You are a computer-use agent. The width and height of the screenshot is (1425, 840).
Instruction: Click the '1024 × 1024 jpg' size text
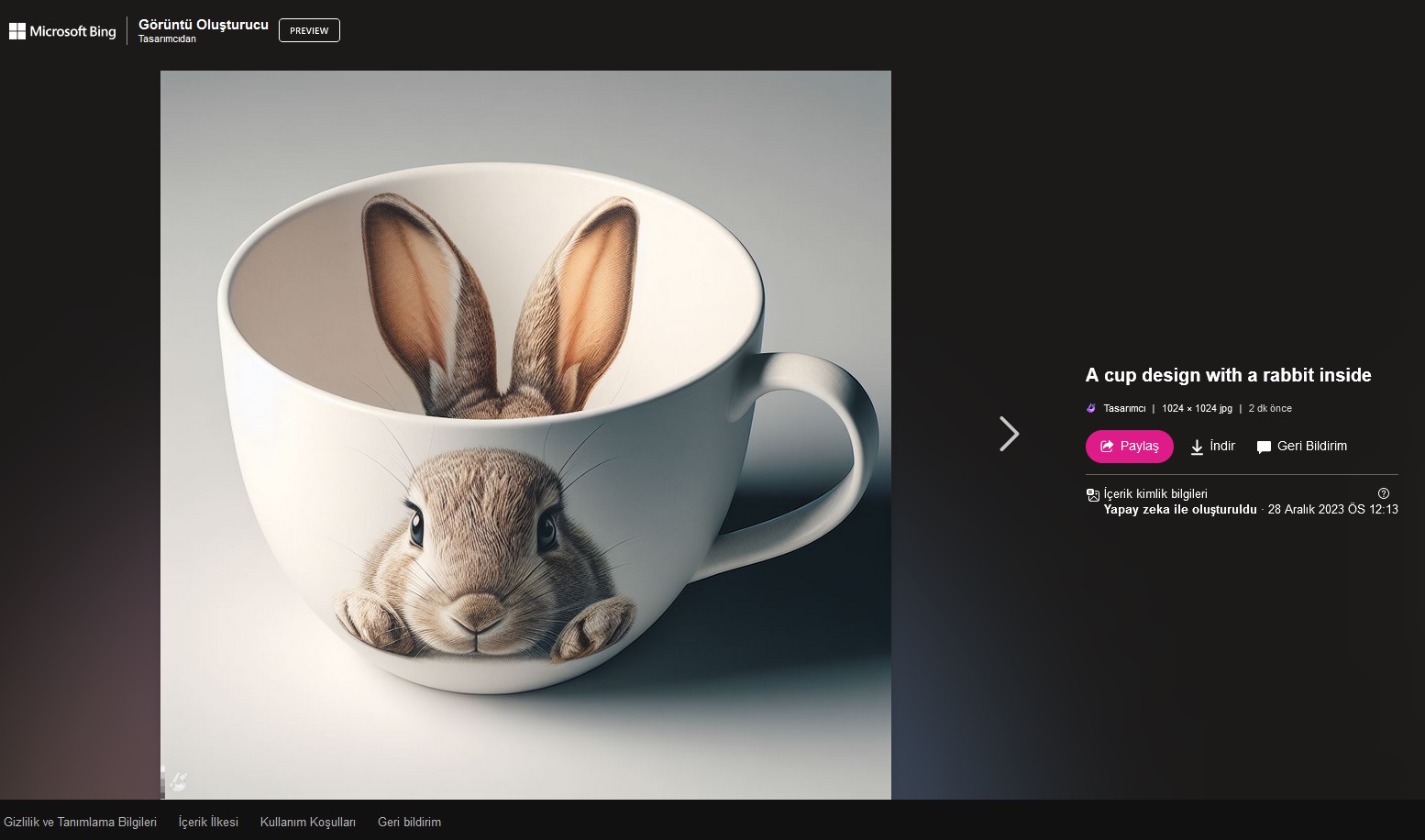point(1197,409)
